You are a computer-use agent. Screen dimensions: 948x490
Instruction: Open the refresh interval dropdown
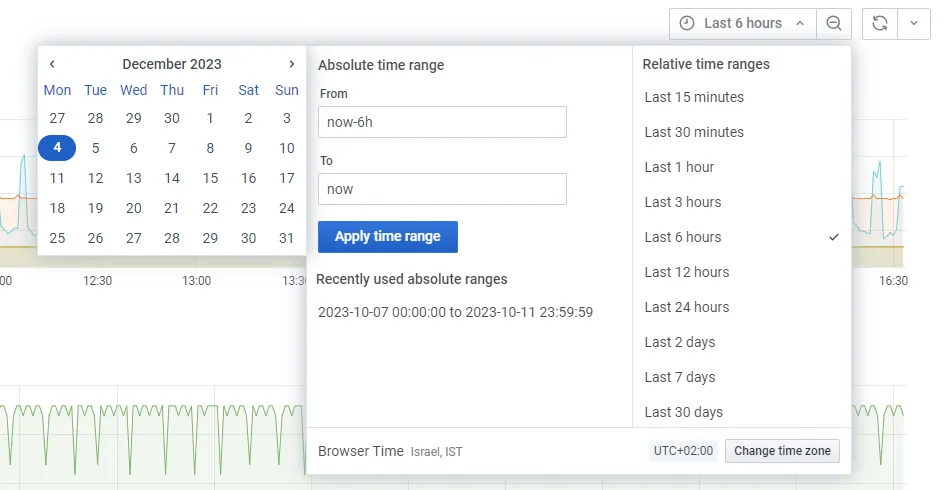coord(914,24)
